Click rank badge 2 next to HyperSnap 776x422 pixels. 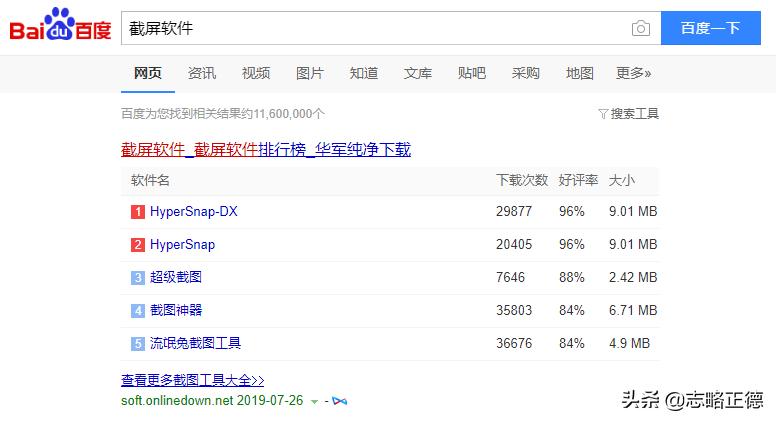(x=138, y=245)
